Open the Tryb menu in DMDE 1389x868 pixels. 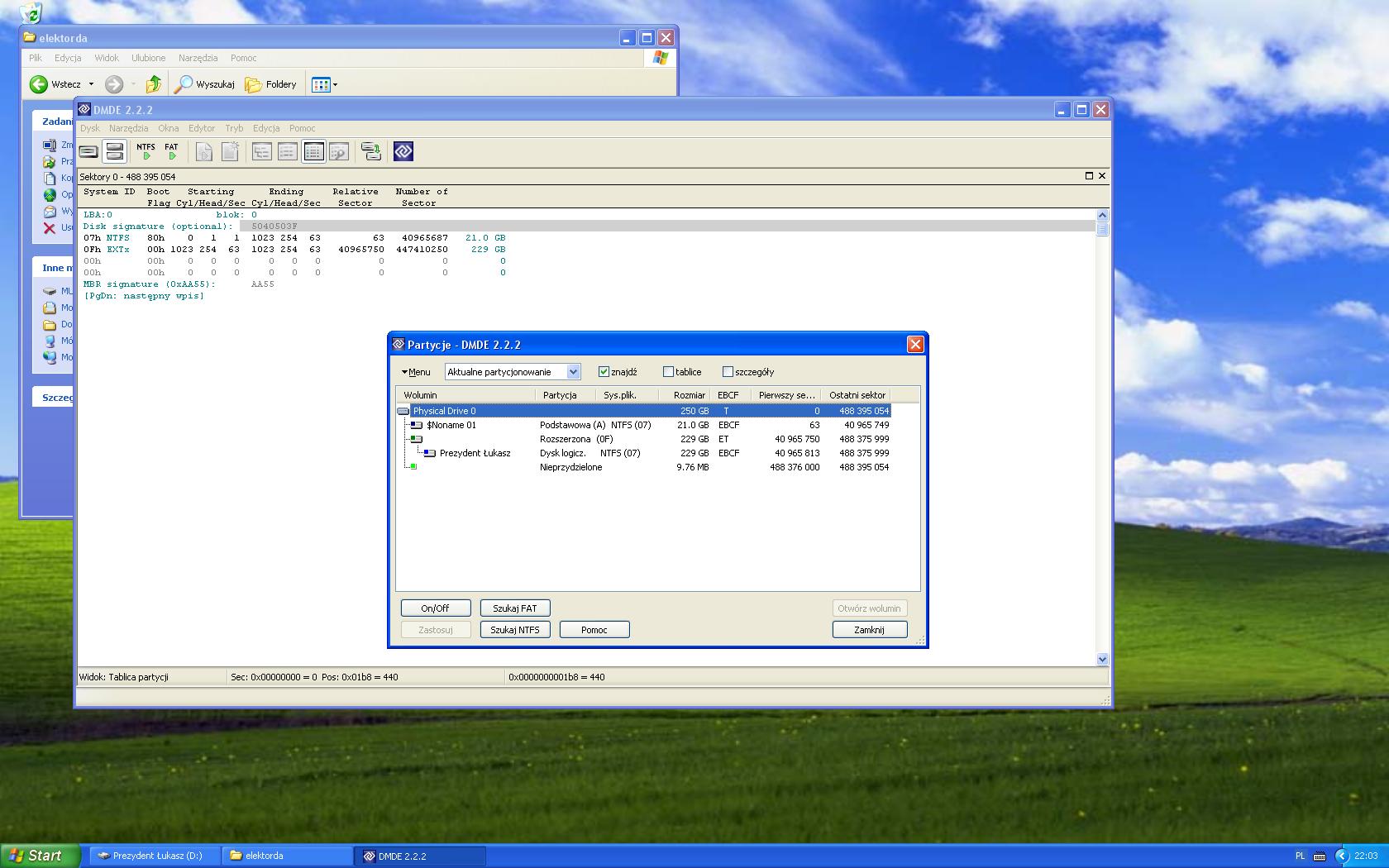pyautogui.click(x=234, y=128)
